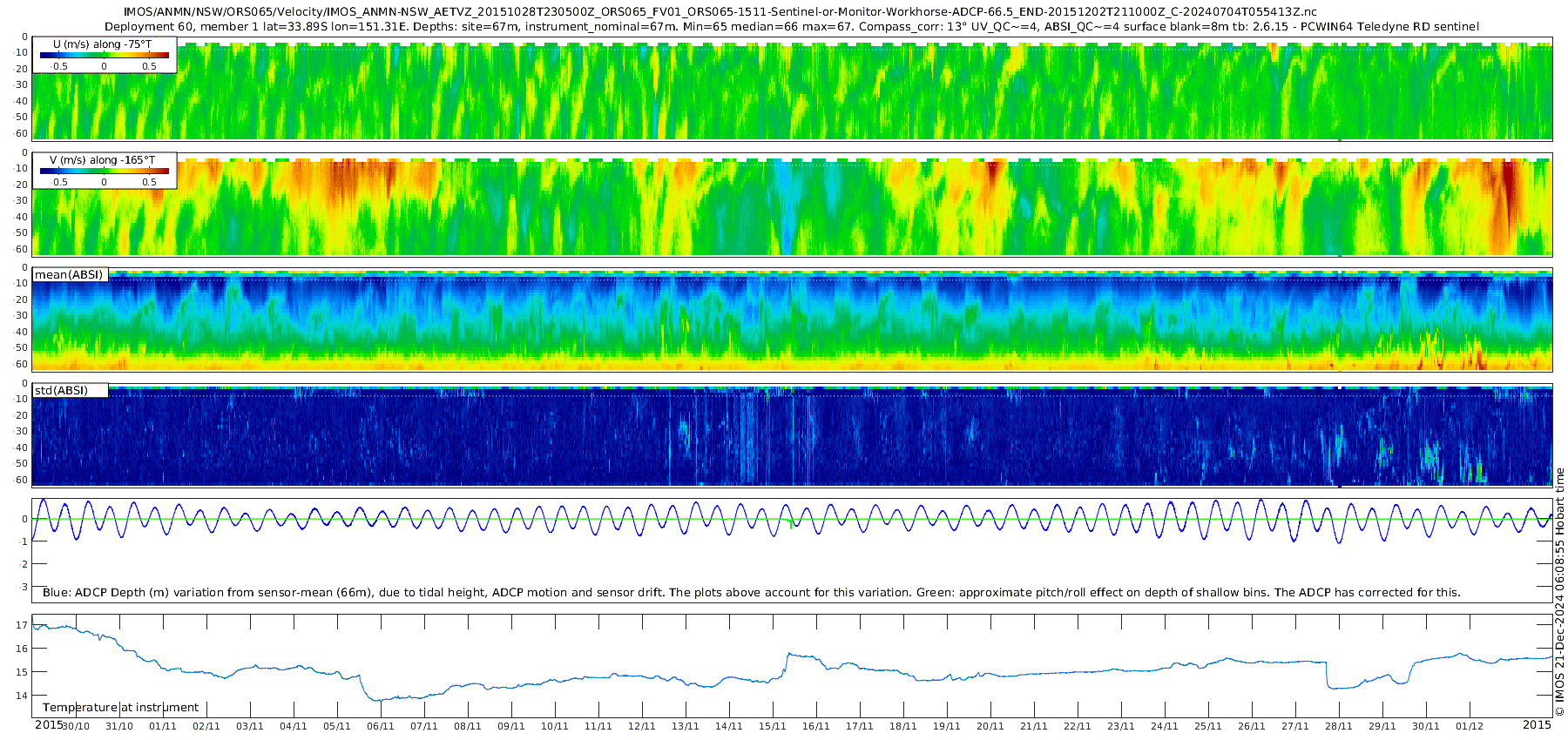Click the 15/11 date tick label
Image resolution: width=1568 pixels, height=740 pixels.
click(x=773, y=726)
